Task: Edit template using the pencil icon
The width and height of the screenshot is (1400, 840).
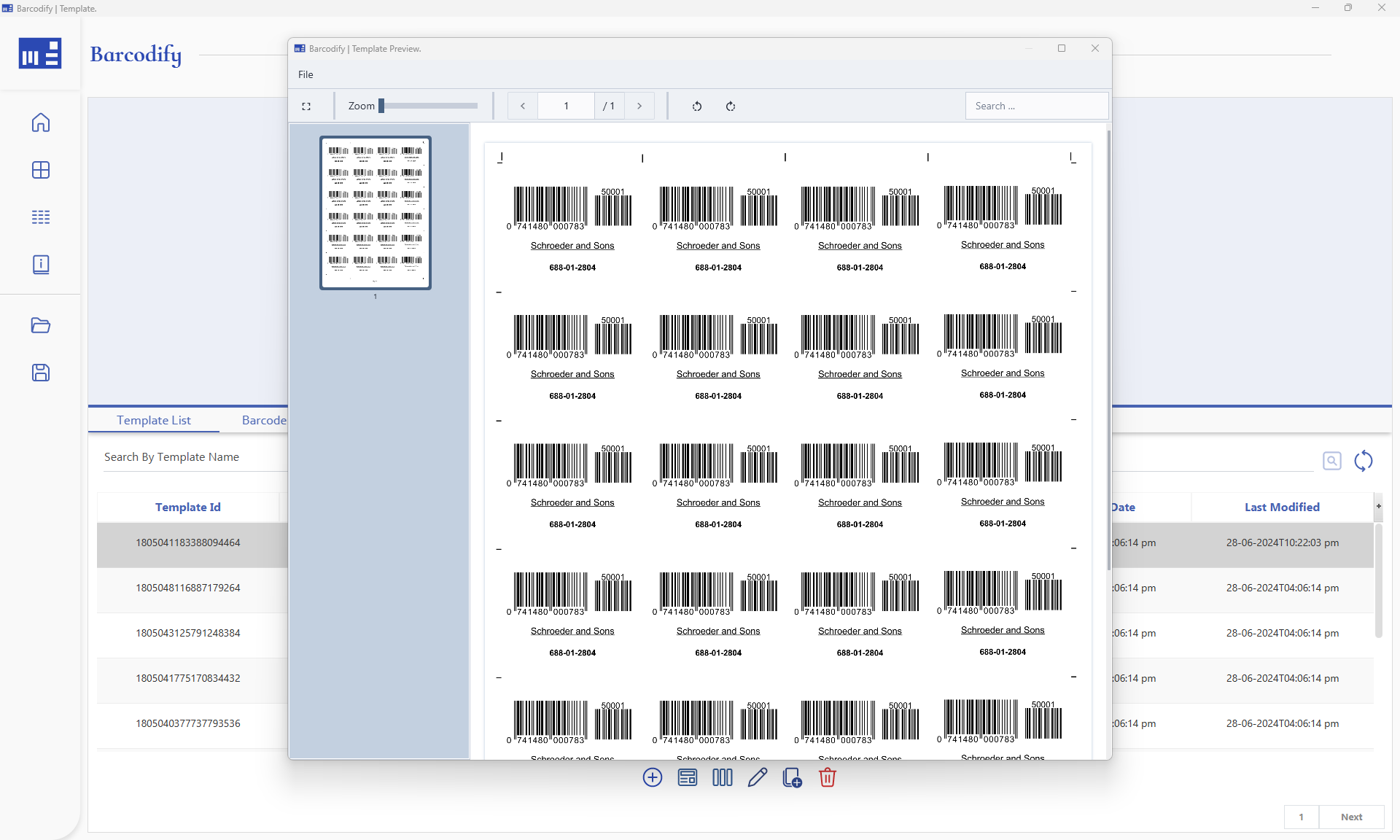Action: 757,777
